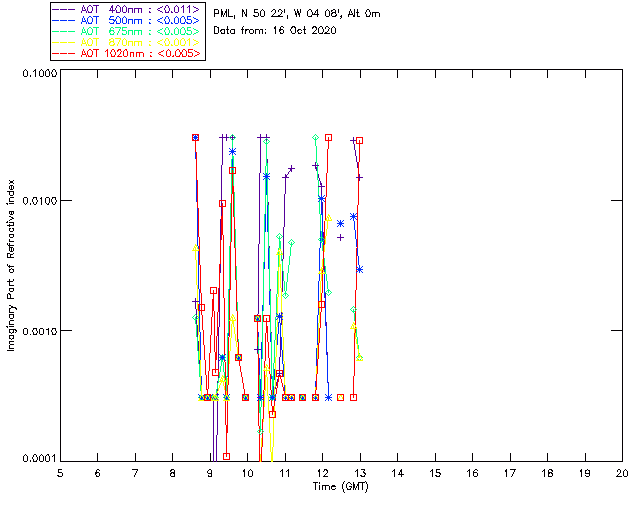Click the x-axis tick label 11
Image resolution: width=640 pixels, height=512 pixels.
click(285, 473)
